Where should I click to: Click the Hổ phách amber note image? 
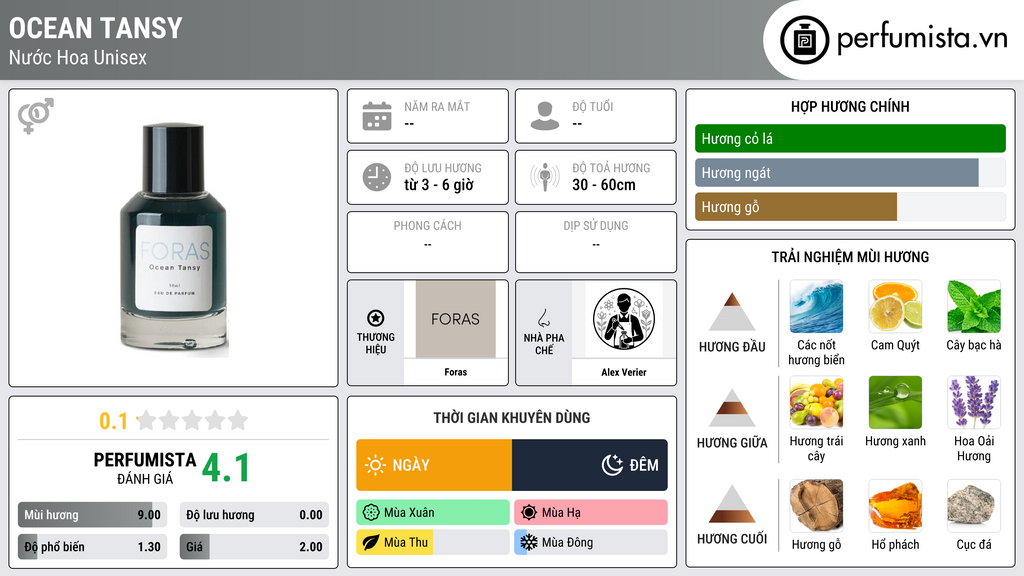(895, 506)
